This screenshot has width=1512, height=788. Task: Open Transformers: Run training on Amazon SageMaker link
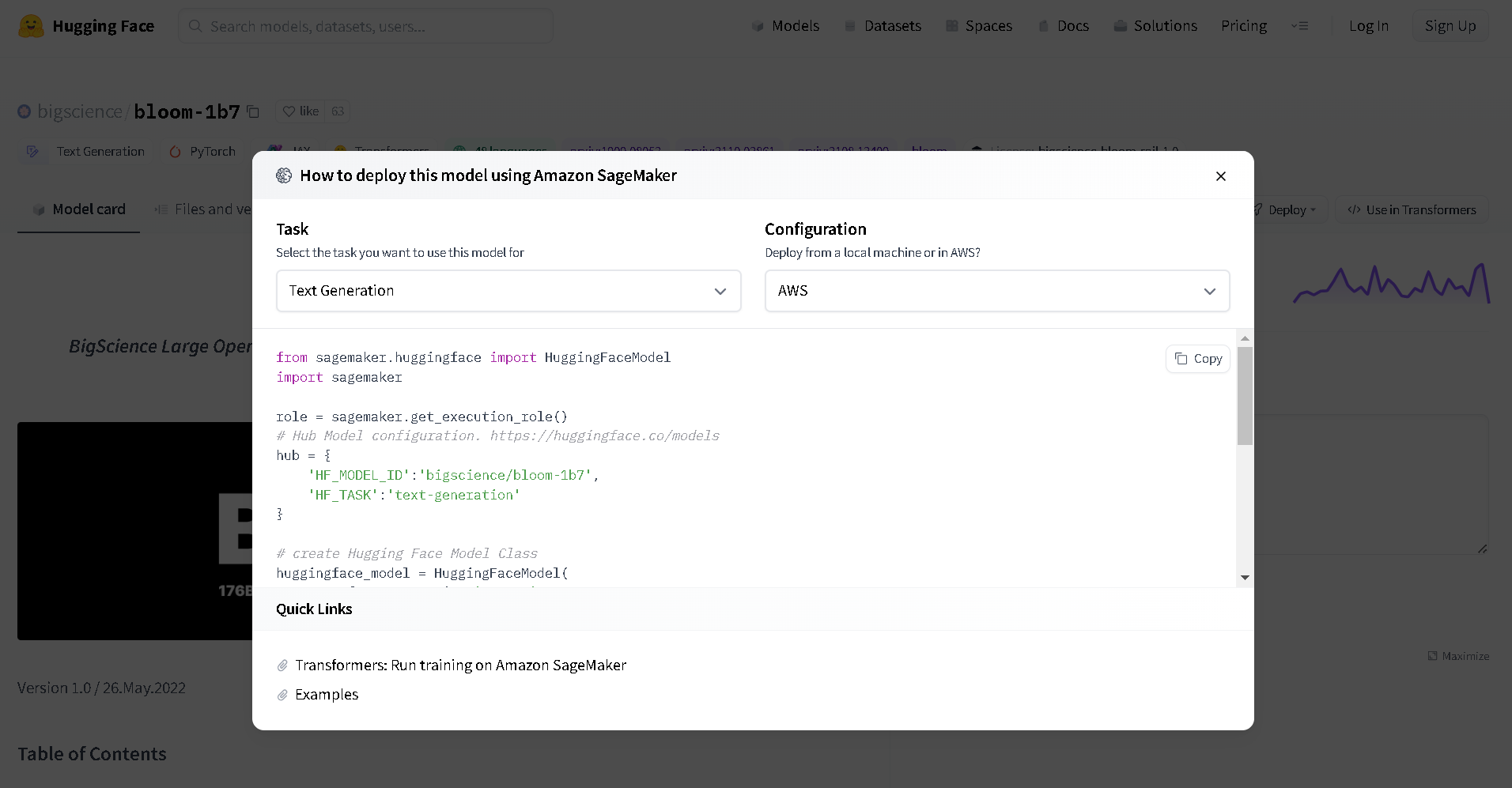coord(460,665)
